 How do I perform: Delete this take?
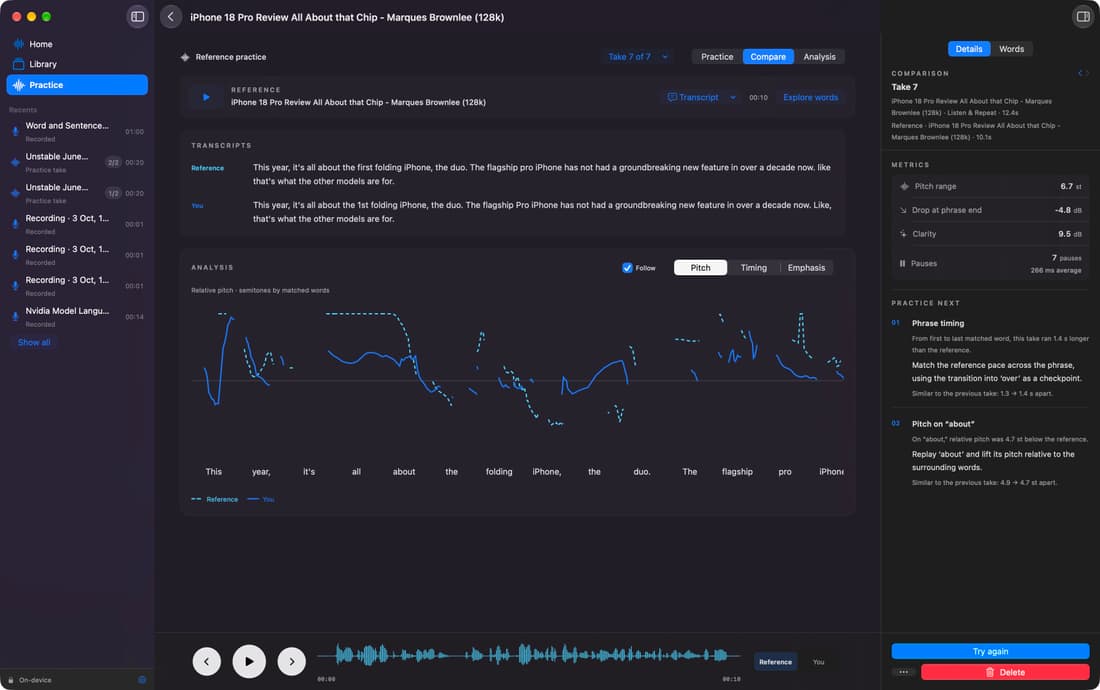click(x=1005, y=672)
